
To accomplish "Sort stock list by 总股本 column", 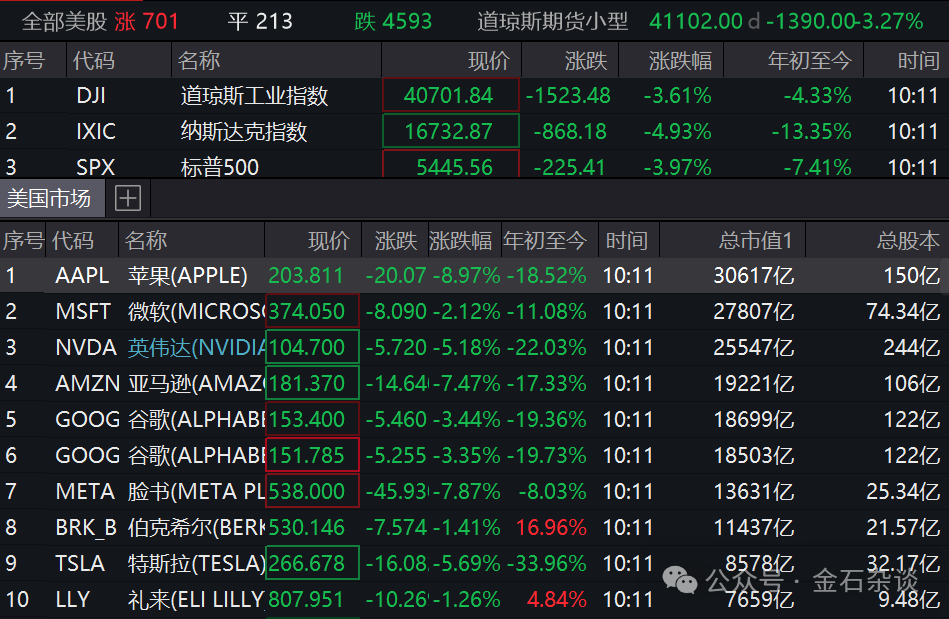I will point(907,240).
